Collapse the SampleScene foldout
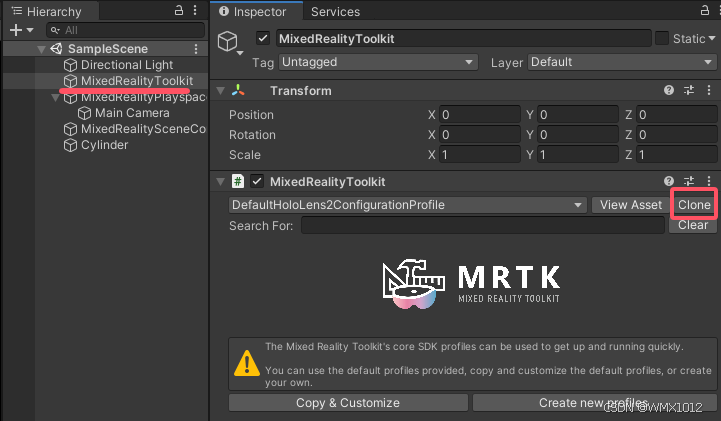 [41, 49]
